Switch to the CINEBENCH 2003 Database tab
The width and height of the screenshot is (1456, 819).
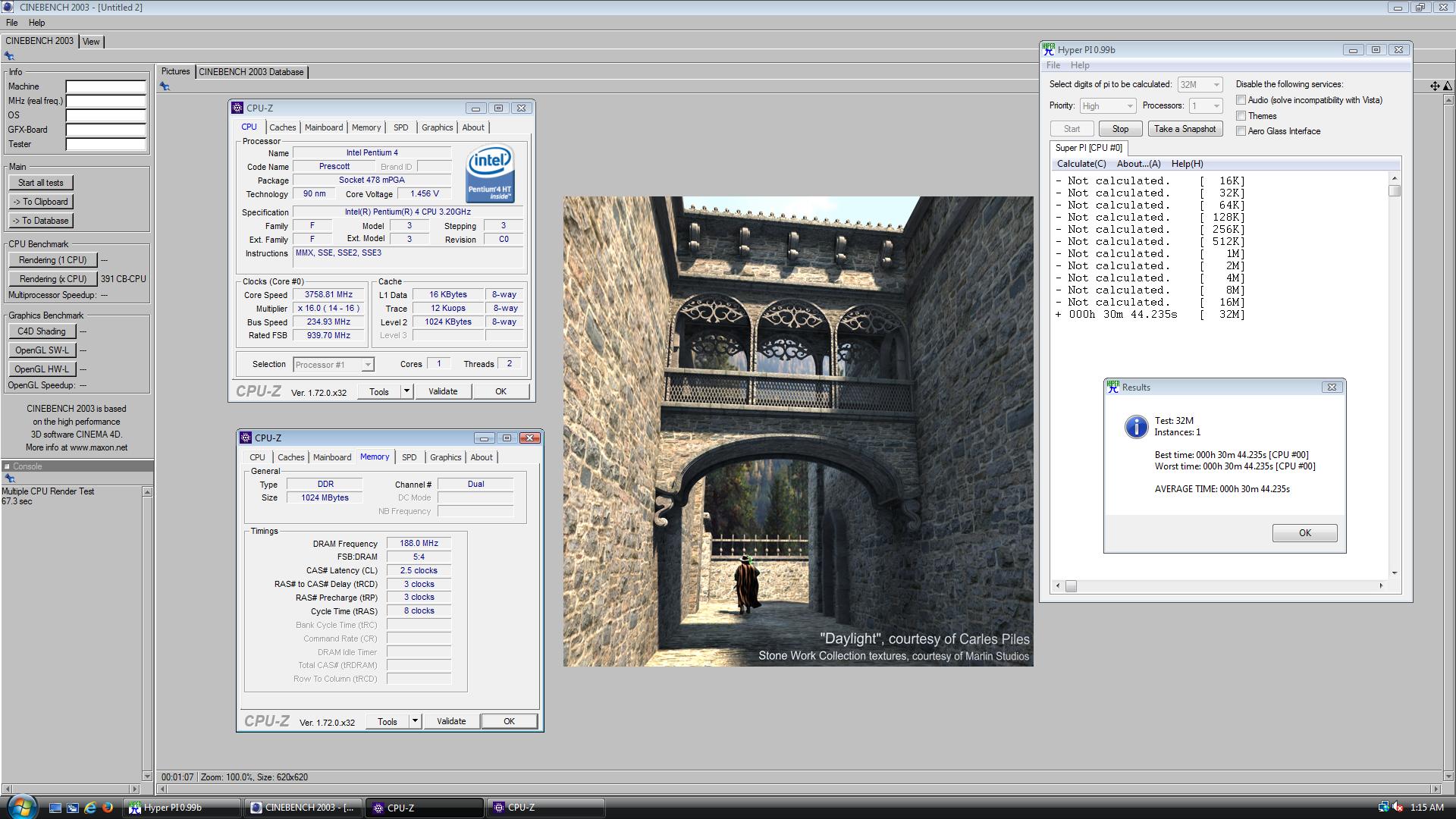[251, 72]
